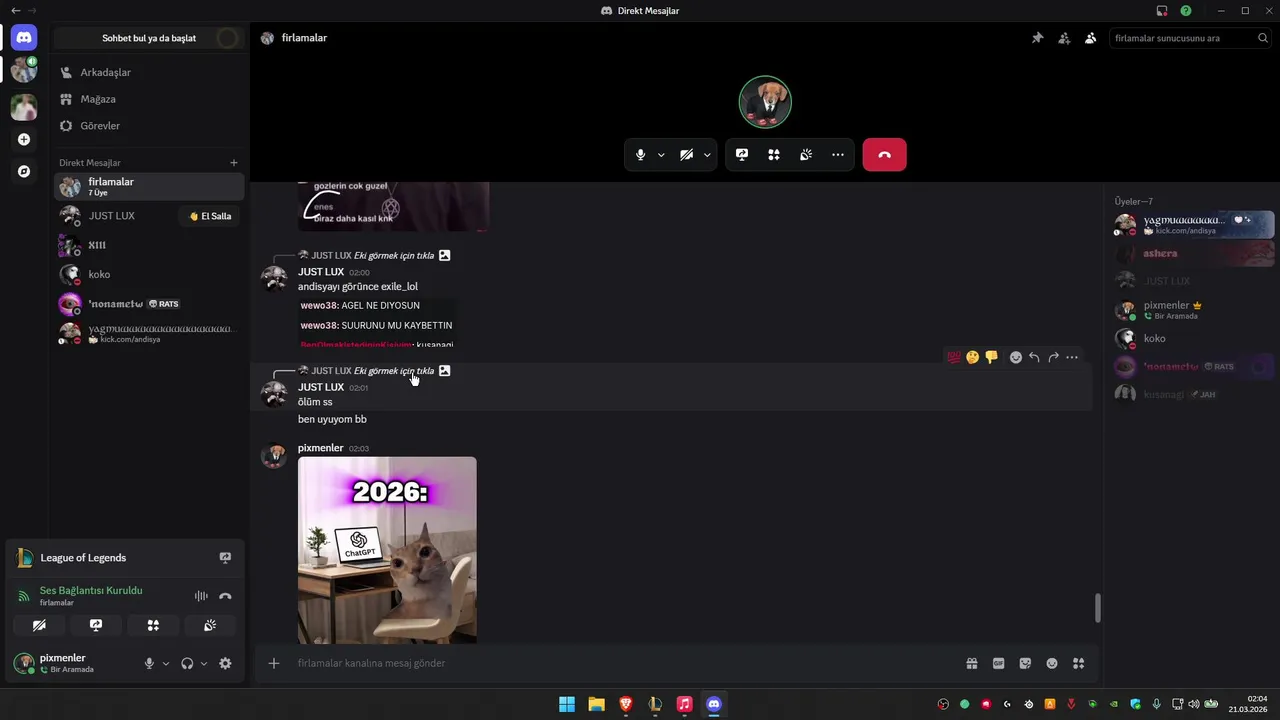The image size is (1280, 720).
Task: Select the firlamalar group conversation
Action: (x=148, y=186)
